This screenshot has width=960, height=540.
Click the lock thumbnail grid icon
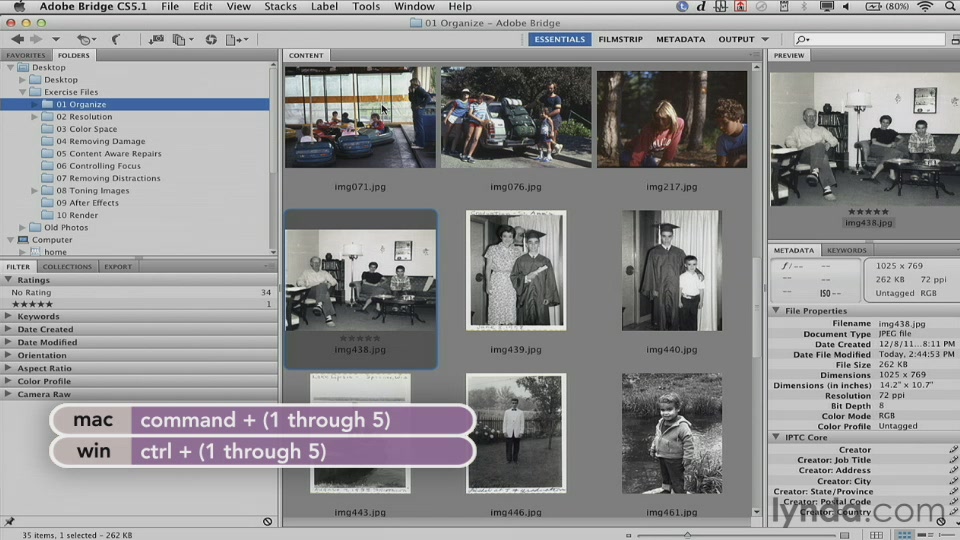point(877,535)
